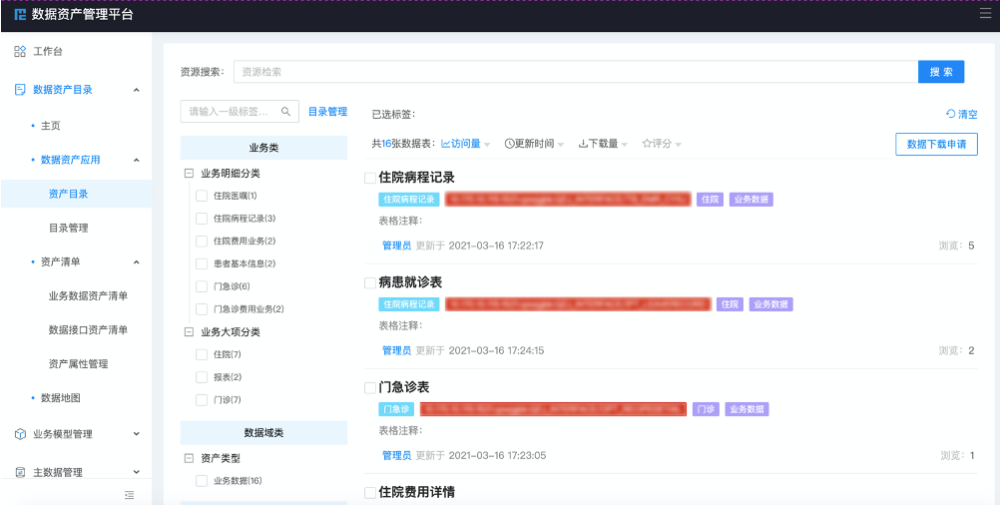This screenshot has width=1000, height=505.
Task: Click the 请输入一级标签 input field
Action: (x=240, y=112)
